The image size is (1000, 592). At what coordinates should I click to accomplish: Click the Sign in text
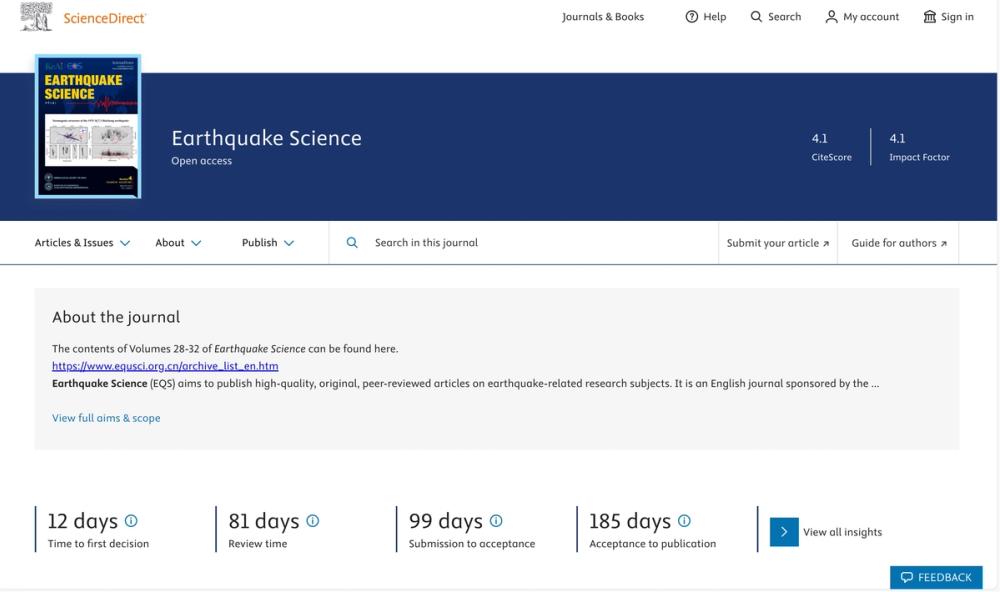[x=957, y=17]
